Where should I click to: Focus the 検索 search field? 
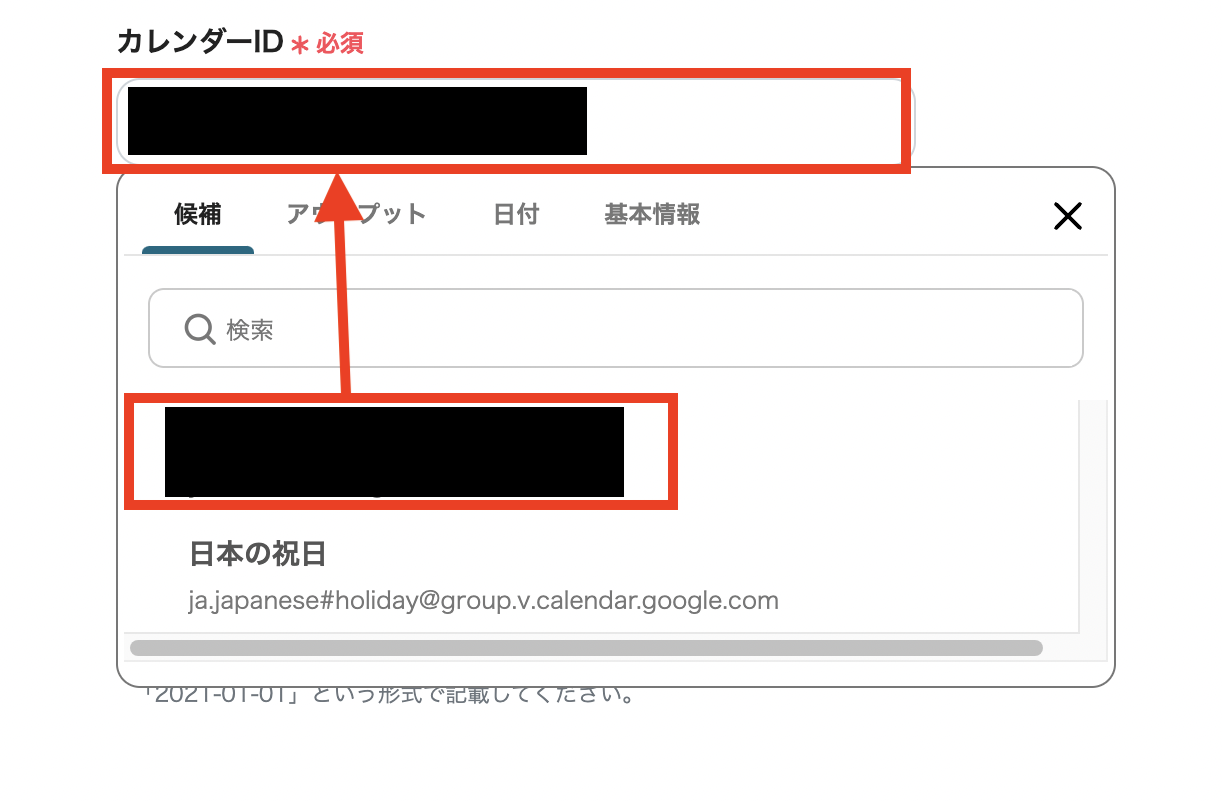point(616,328)
